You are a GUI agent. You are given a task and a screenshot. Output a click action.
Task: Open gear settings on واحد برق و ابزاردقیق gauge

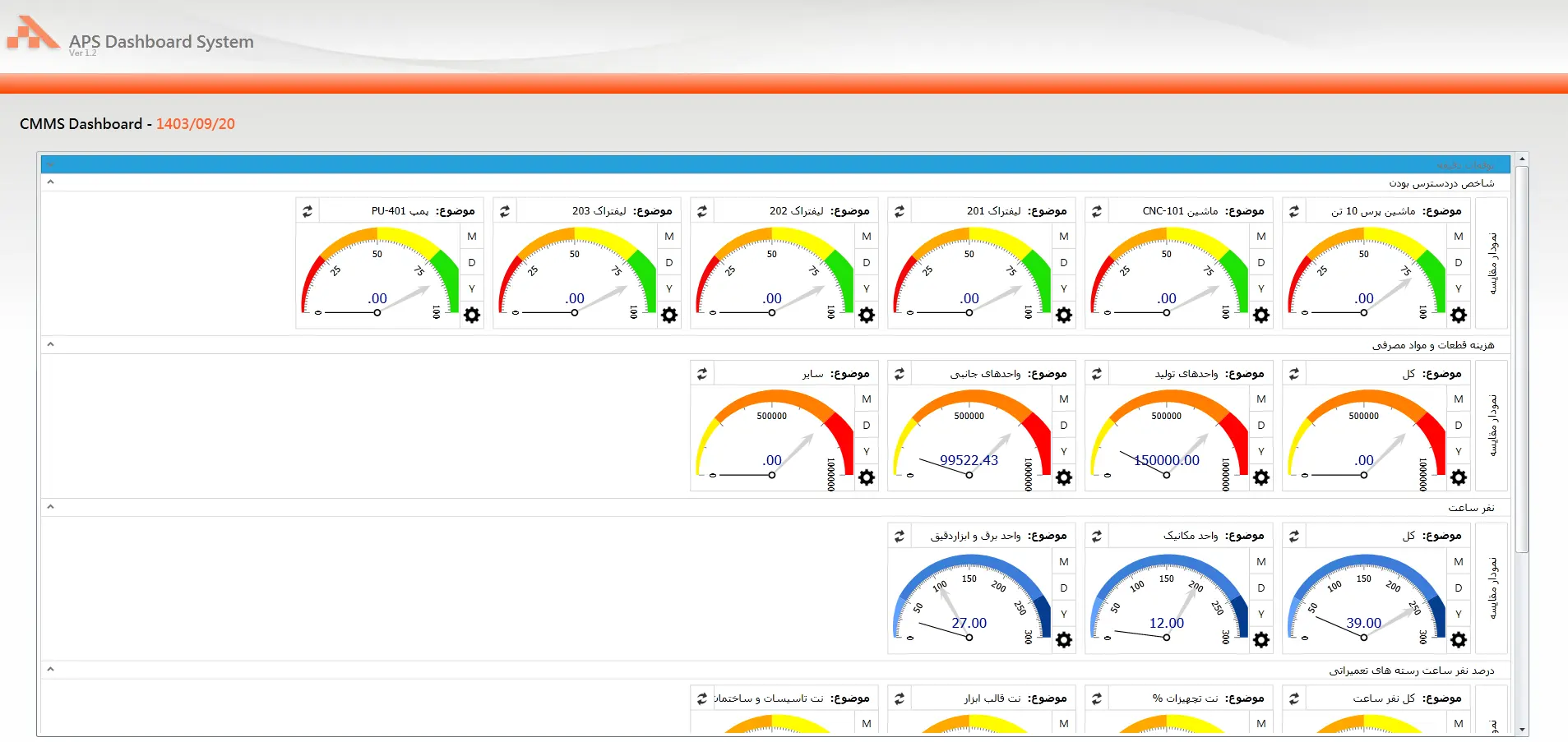(x=1064, y=639)
